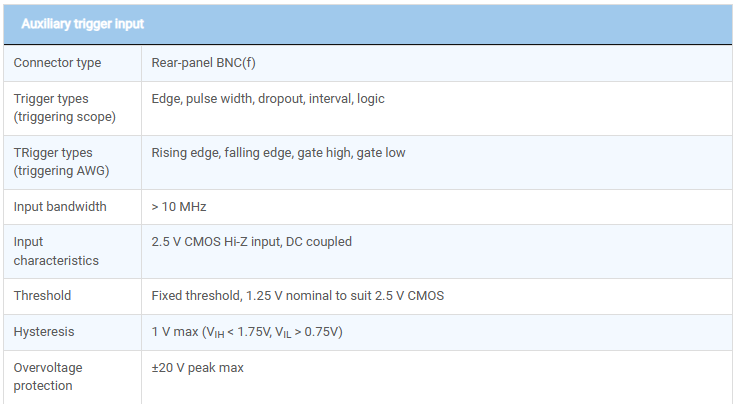Click the '1 V max' hysteresis value

pyautogui.click(x=174, y=331)
